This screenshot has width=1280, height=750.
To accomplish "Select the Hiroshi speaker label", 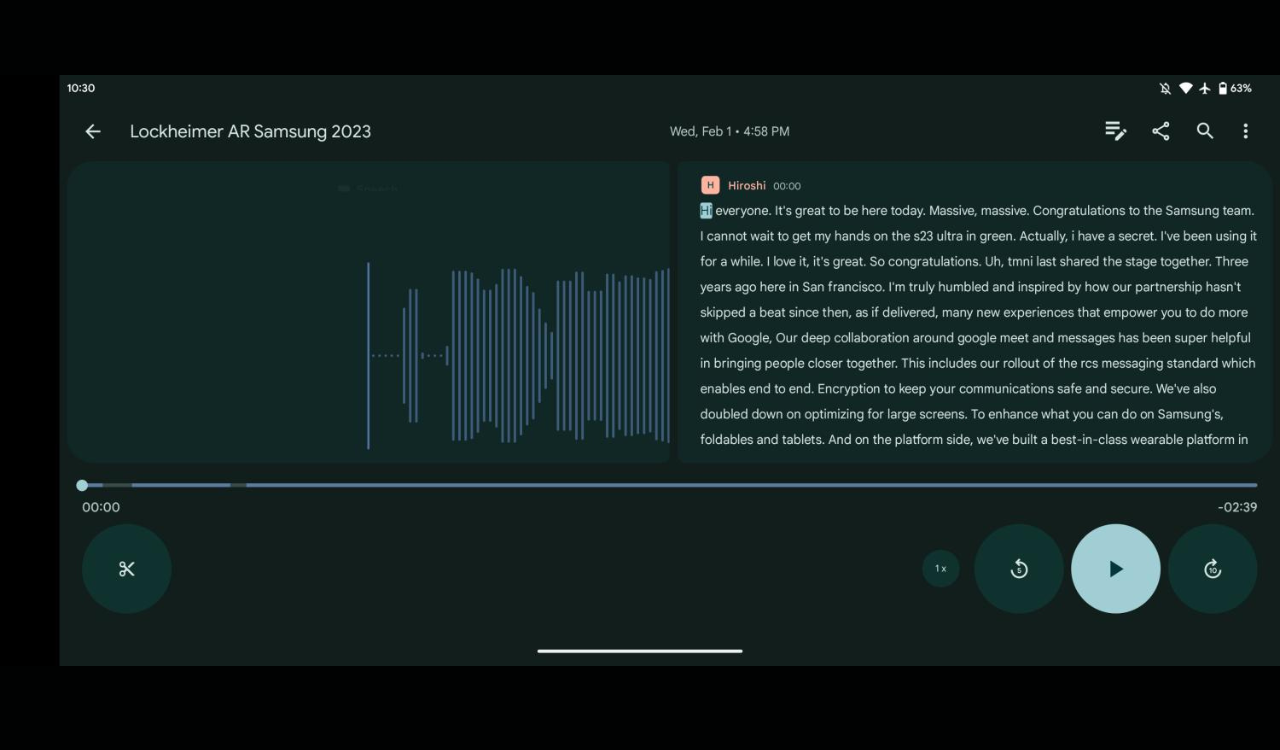I will 747,186.
